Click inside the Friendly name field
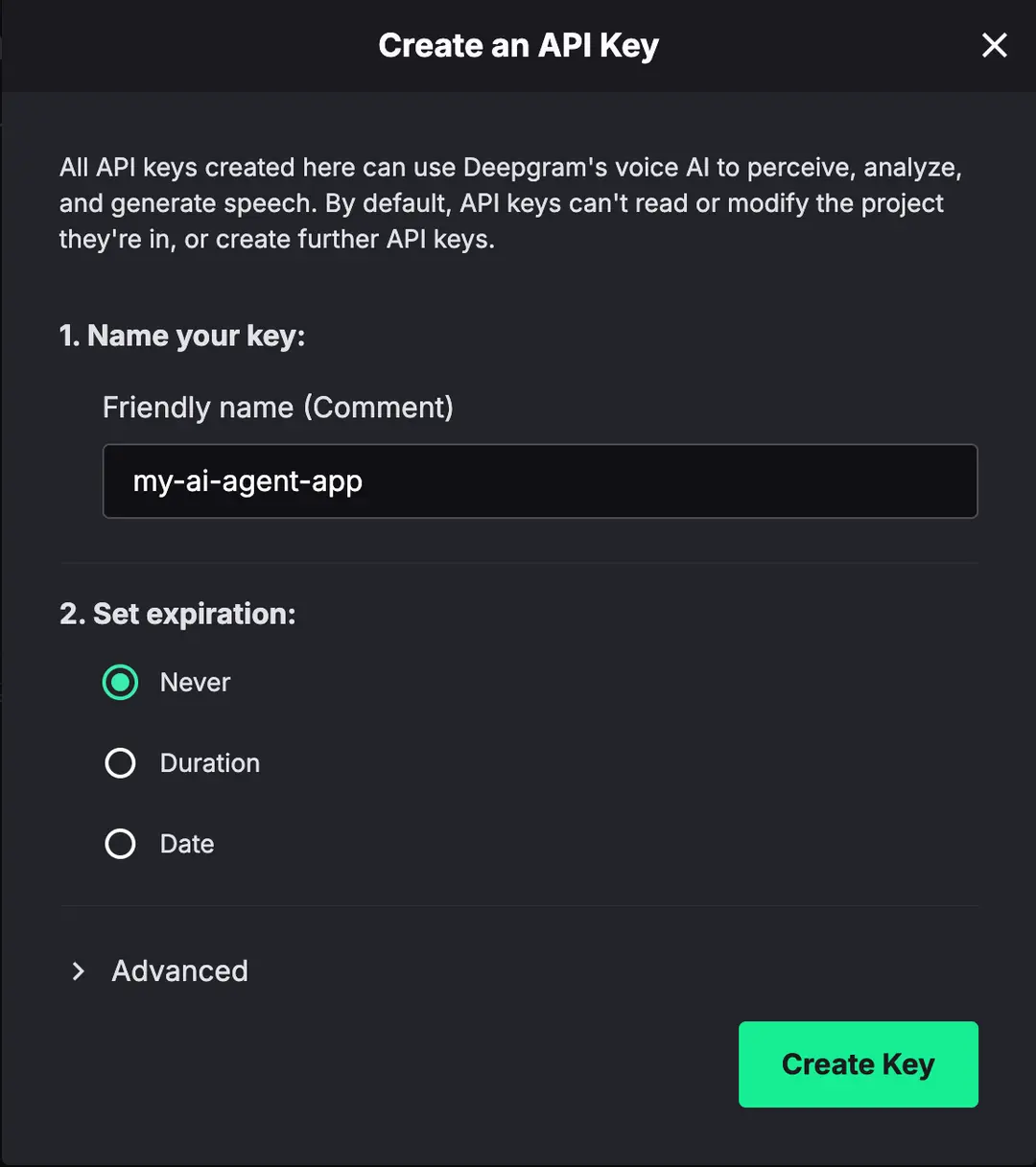 pyautogui.click(x=540, y=481)
